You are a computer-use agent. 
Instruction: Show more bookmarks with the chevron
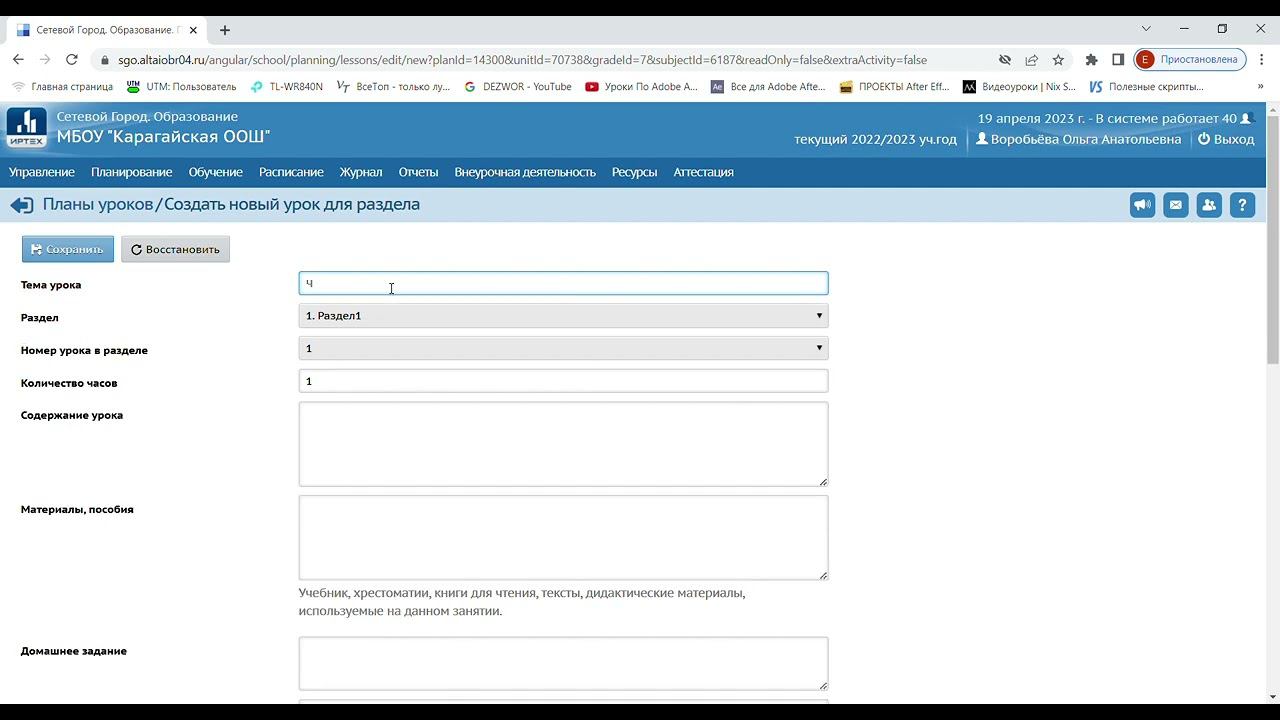click(1260, 87)
